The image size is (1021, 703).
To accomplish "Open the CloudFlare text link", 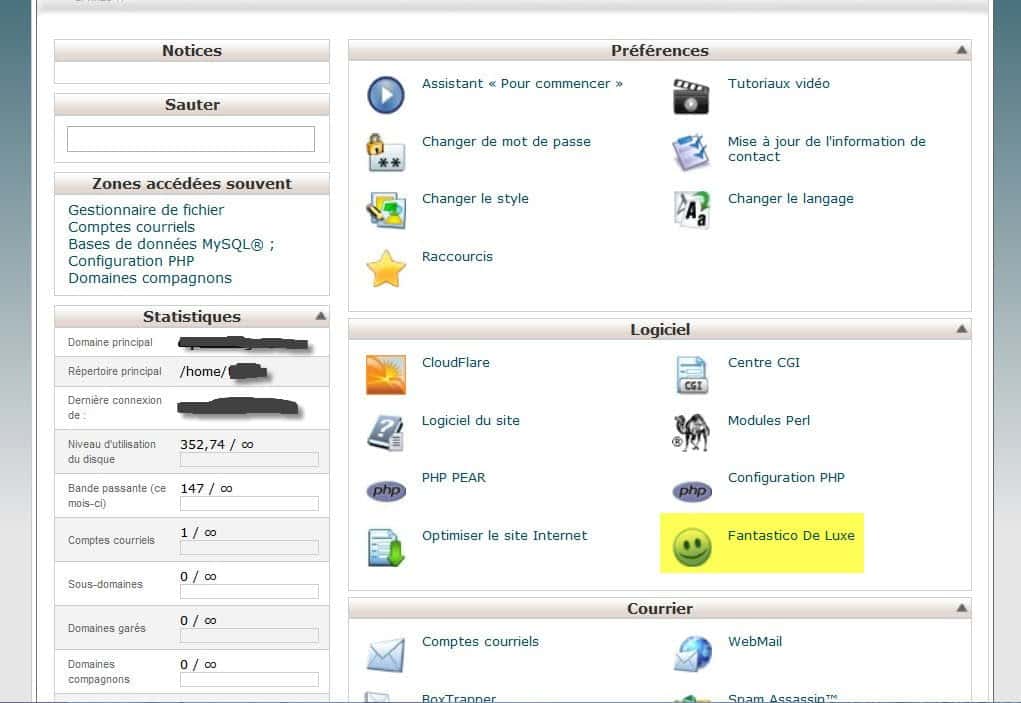I will (x=456, y=363).
